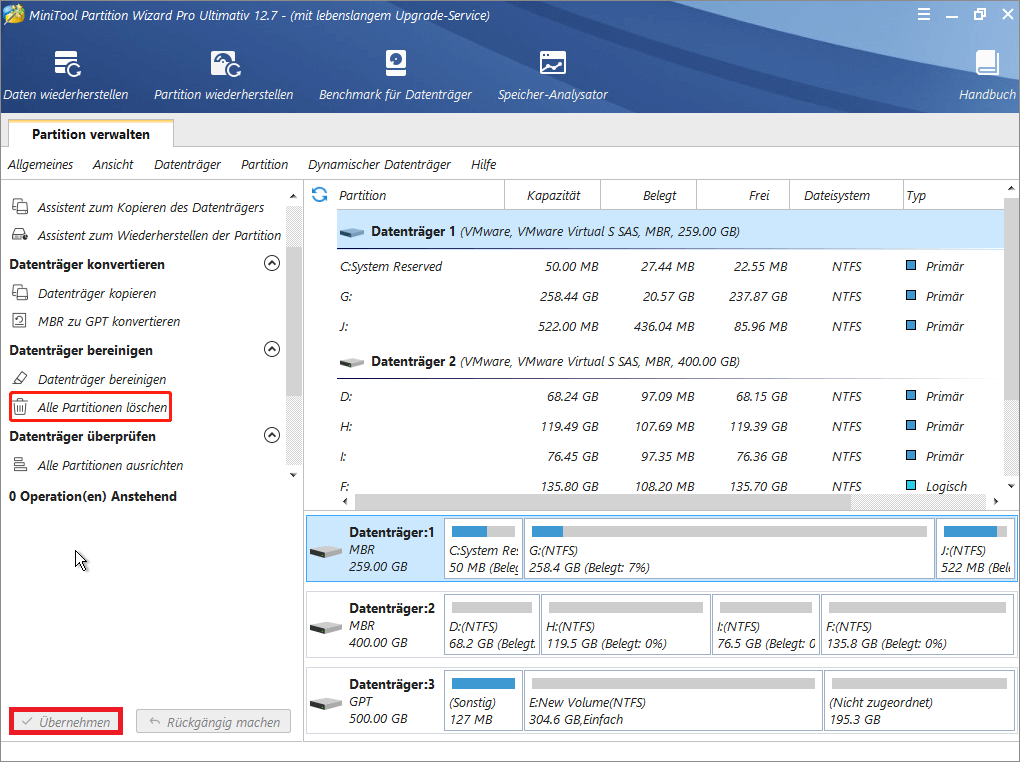Viewport: 1020px width, 762px height.
Task: Open the Speicher-Analysator
Action: point(553,75)
